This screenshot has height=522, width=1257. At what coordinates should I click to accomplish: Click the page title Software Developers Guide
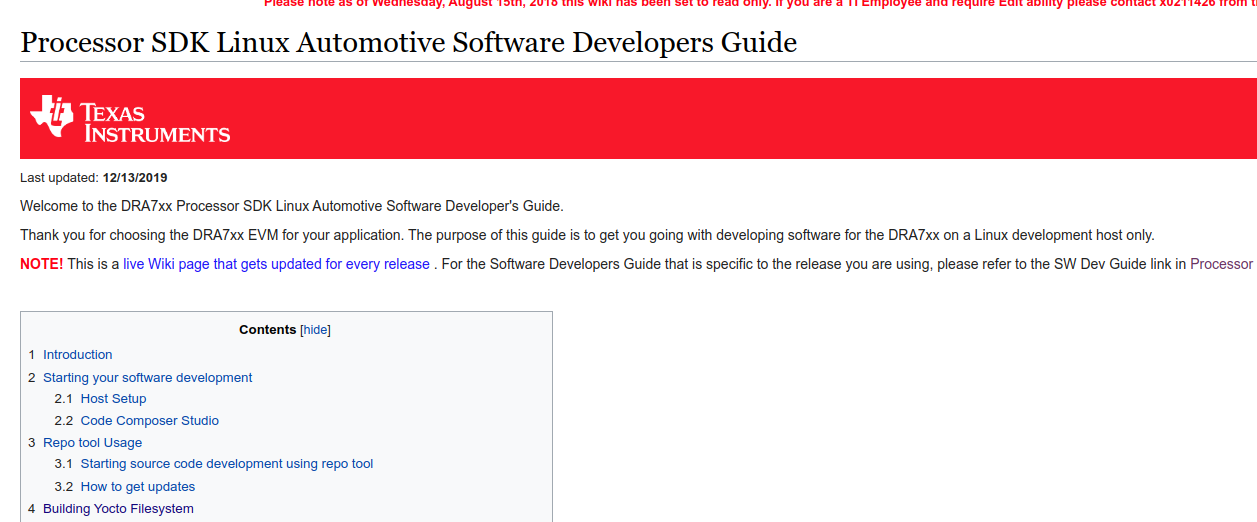pyautogui.click(x=408, y=44)
